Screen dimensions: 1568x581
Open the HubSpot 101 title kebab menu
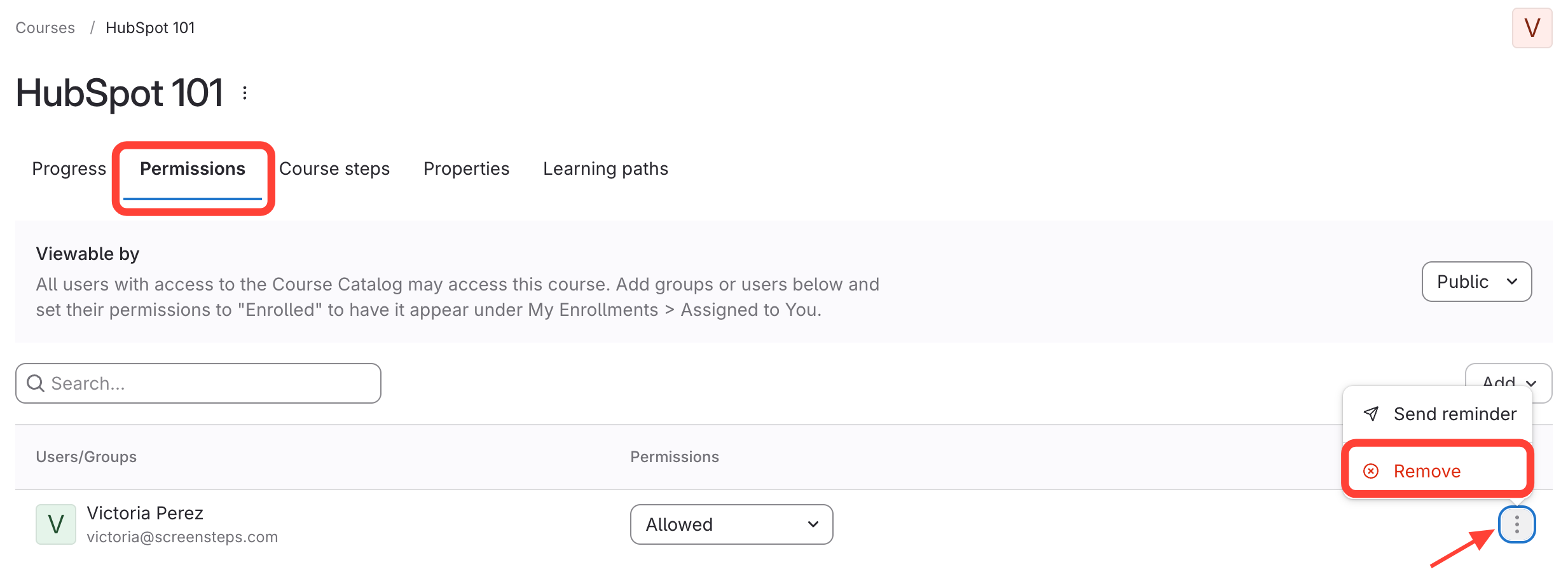tap(245, 93)
